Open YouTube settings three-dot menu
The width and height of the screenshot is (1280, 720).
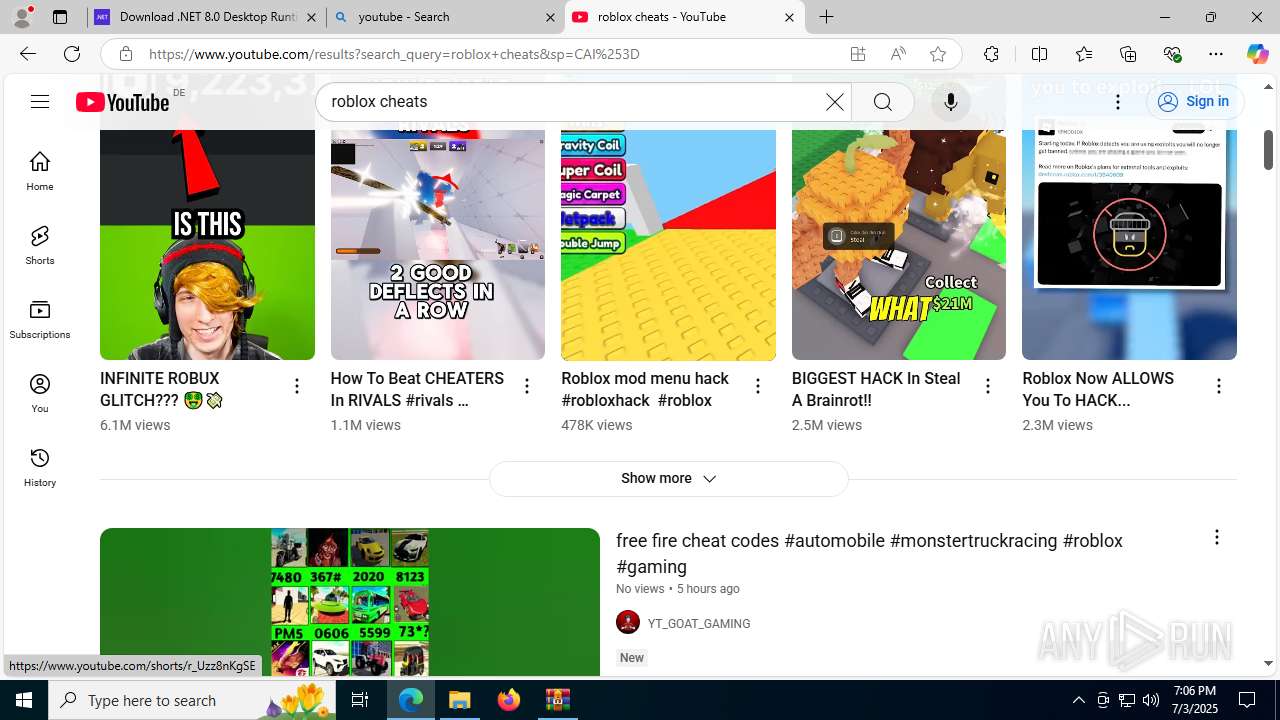(x=1118, y=101)
